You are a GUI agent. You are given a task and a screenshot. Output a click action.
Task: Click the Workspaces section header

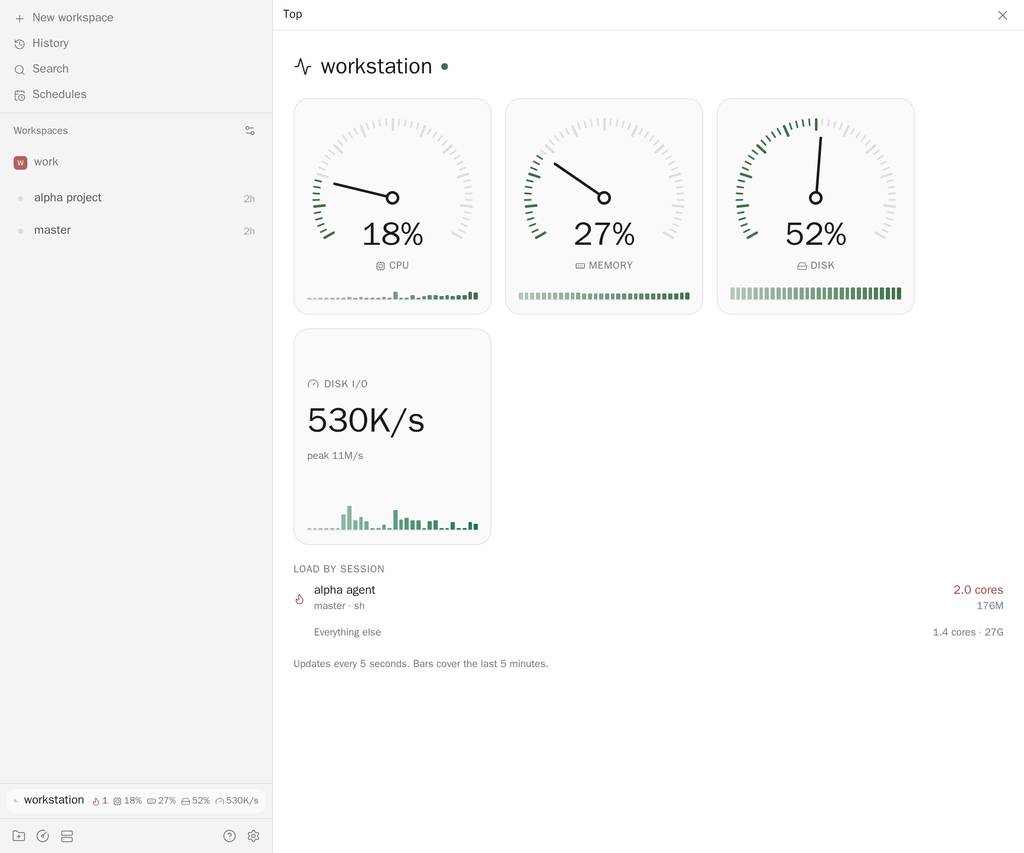click(40, 131)
